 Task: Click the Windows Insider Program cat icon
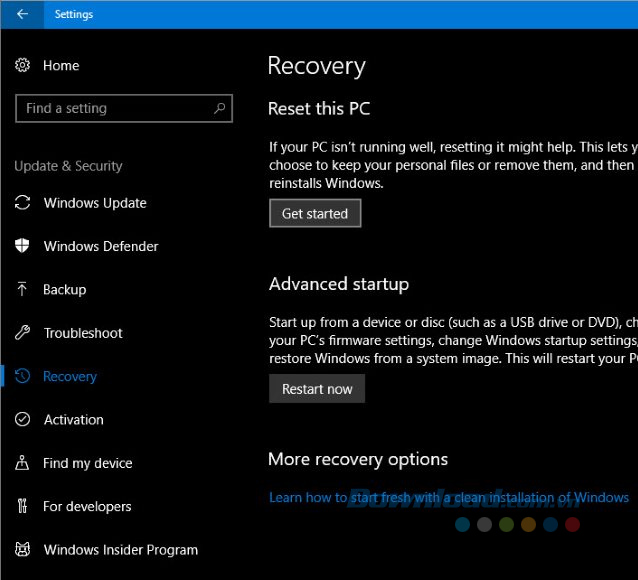point(22,549)
